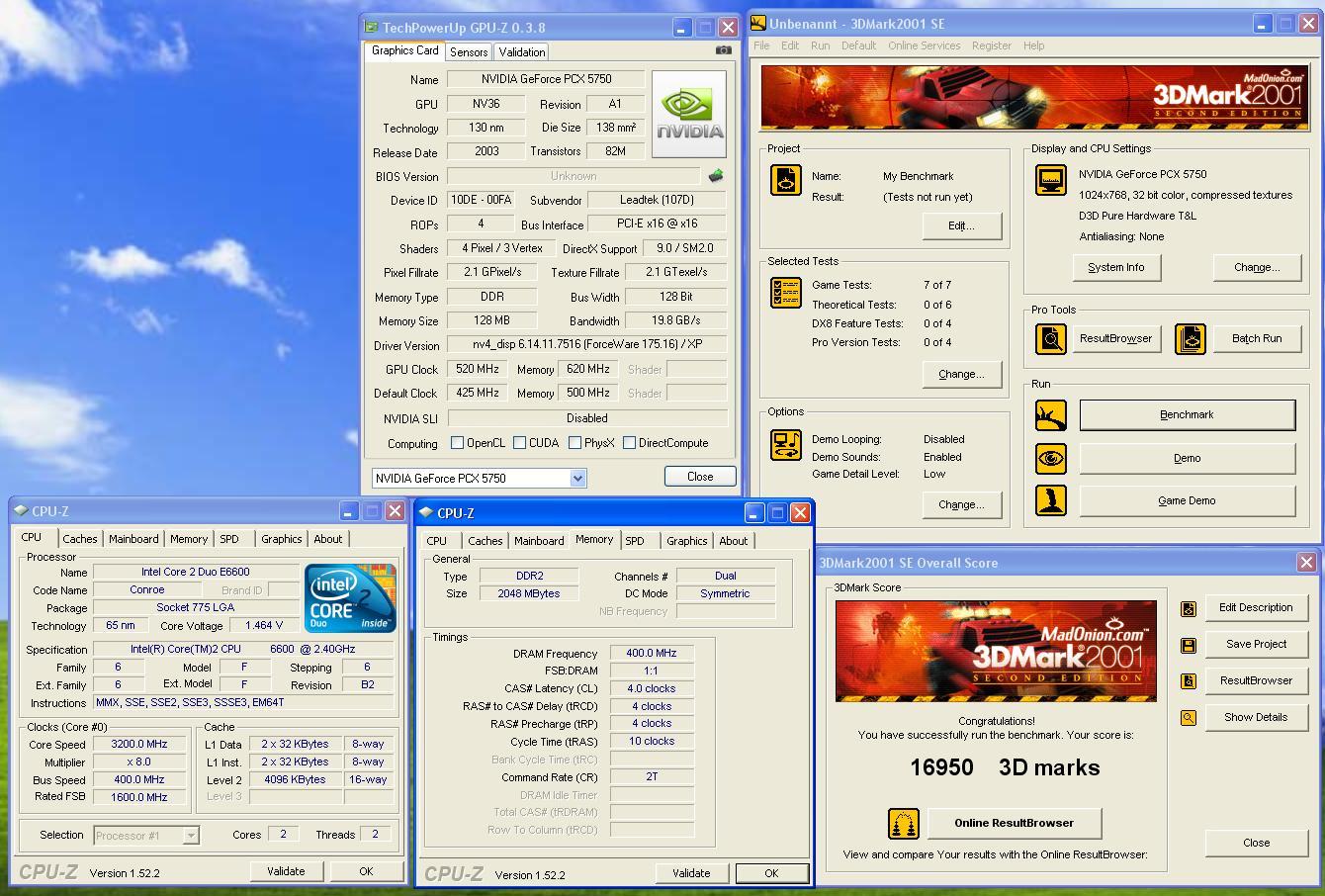Image resolution: width=1325 pixels, height=896 pixels.
Task: Click the Save Project floppy icon
Action: click(x=1189, y=645)
